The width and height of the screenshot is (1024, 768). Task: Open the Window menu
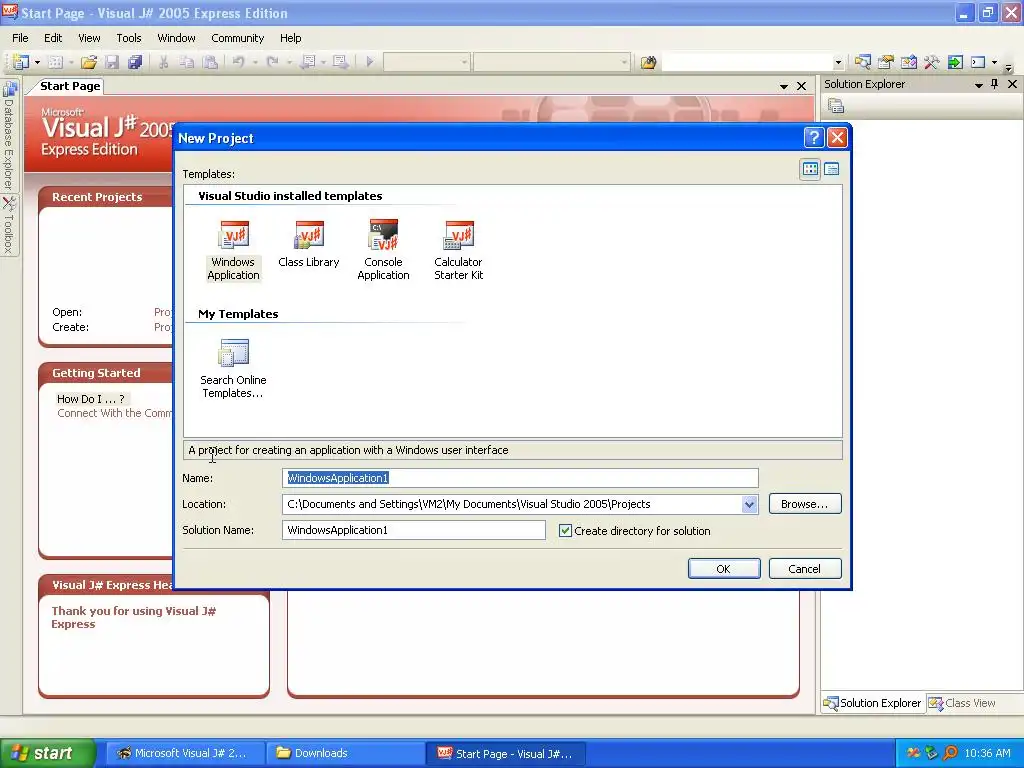pyautogui.click(x=176, y=38)
